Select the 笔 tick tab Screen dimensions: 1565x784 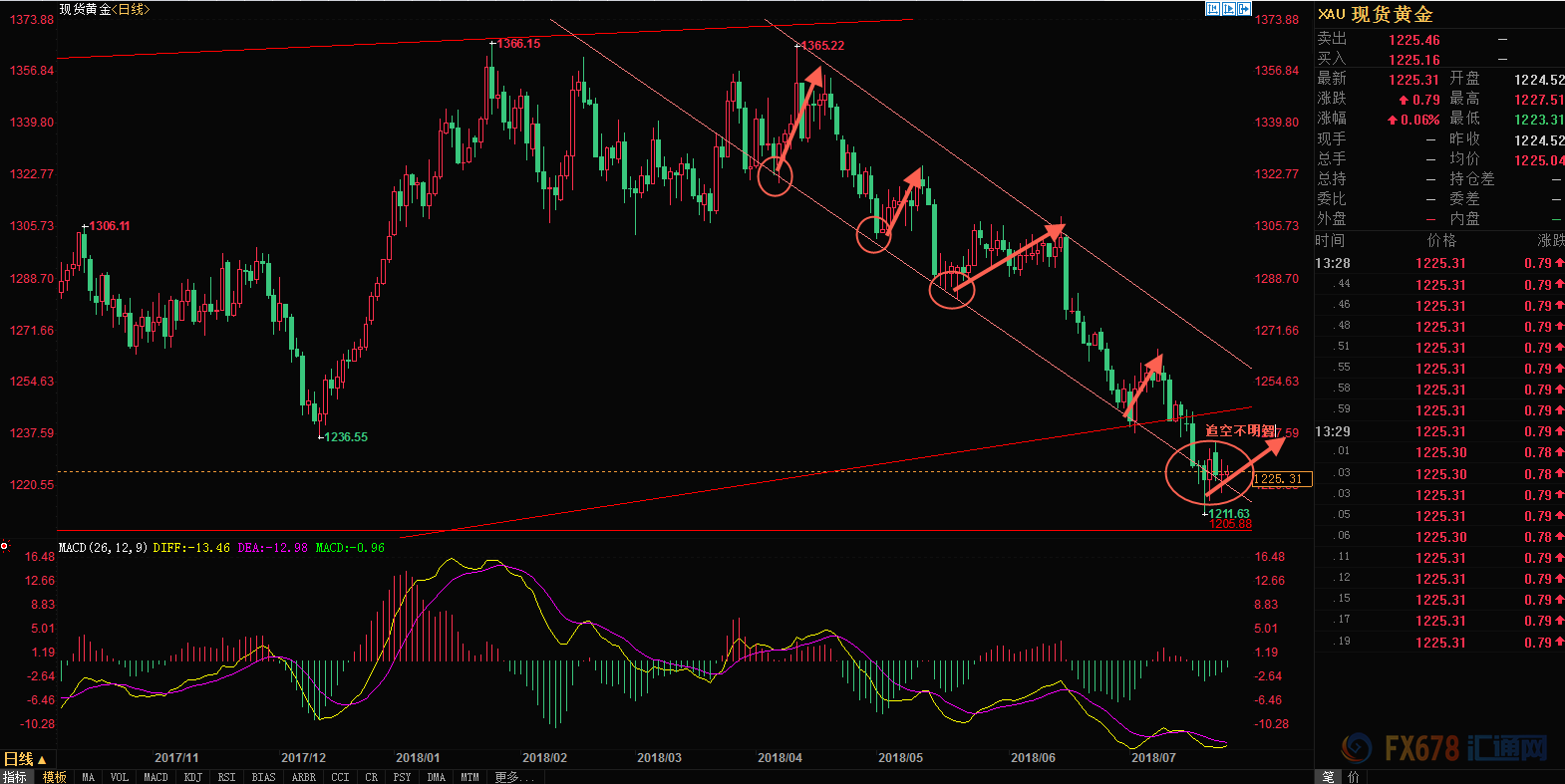[x=1328, y=777]
